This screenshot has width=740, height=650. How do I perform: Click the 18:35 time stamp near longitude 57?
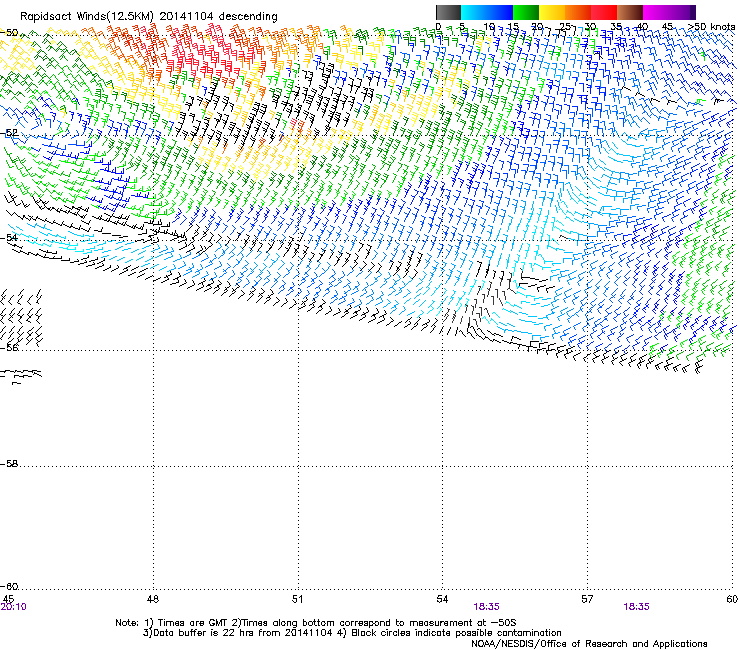[636, 607]
